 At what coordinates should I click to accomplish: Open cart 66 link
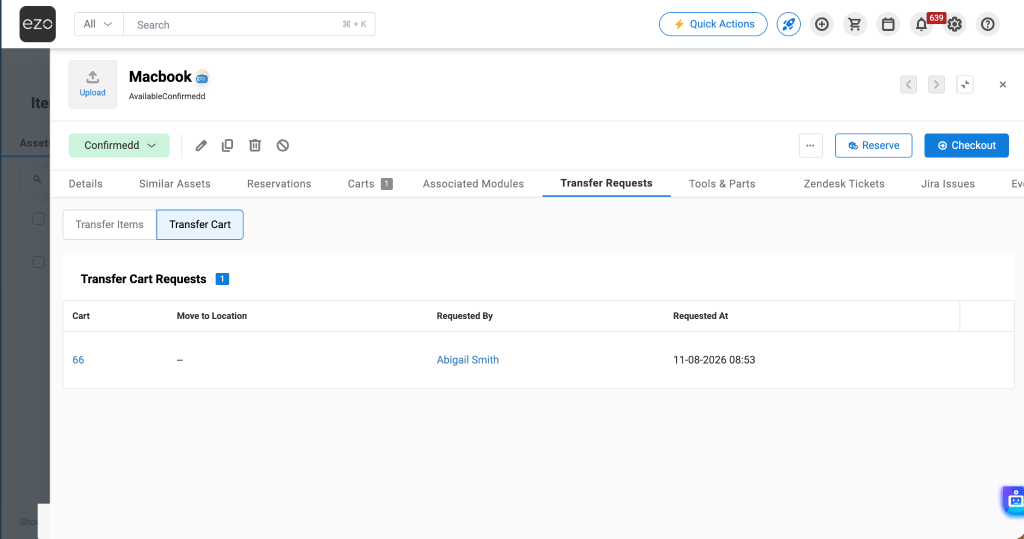78,360
